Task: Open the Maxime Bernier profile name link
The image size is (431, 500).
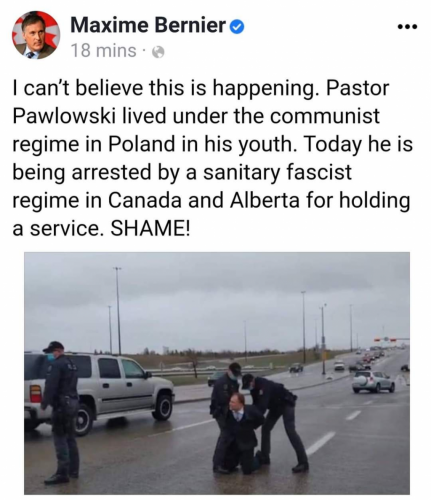Action: 148,25
